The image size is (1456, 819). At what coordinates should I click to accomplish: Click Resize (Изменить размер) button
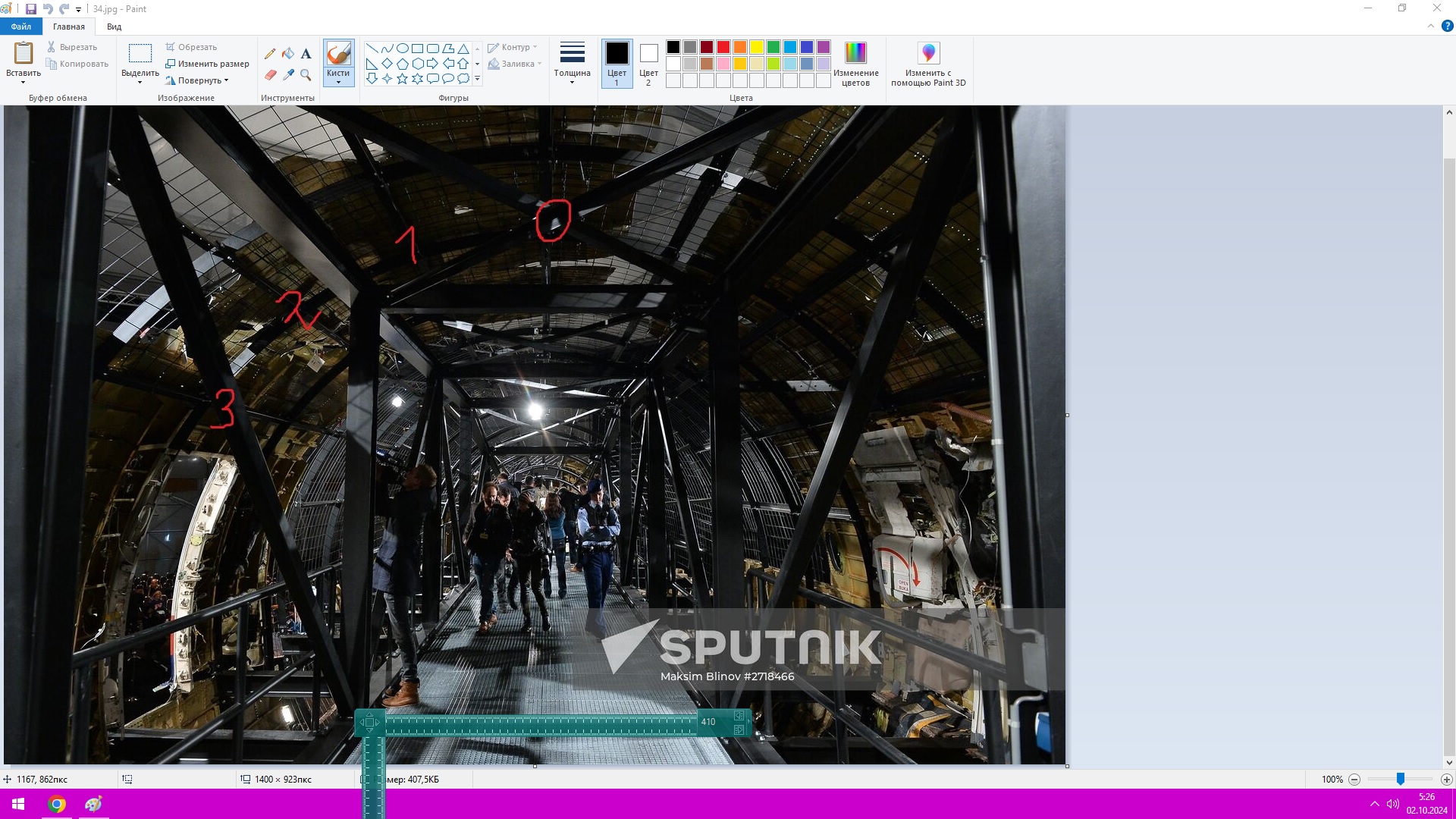[207, 64]
